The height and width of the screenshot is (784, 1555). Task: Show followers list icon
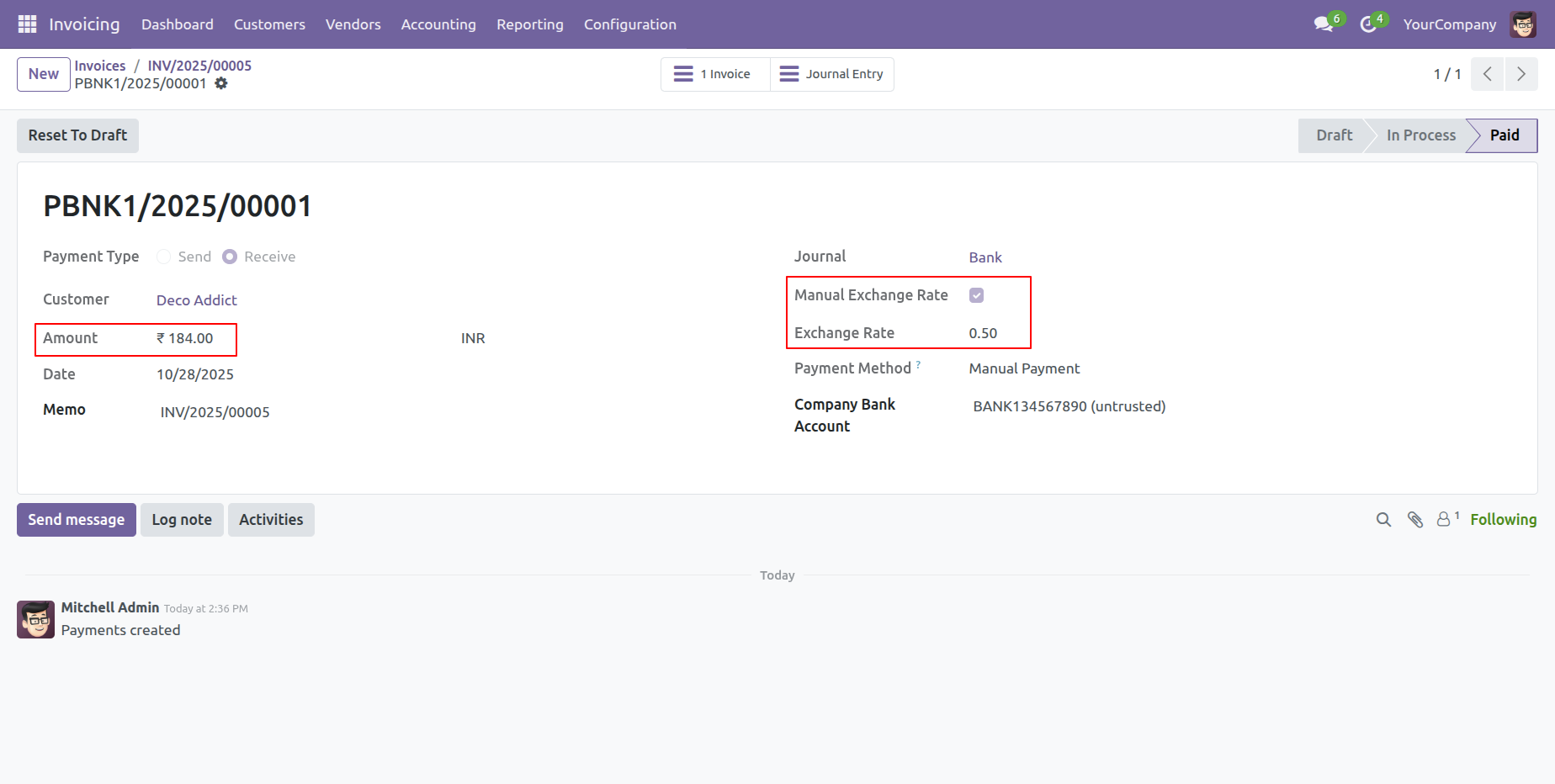click(x=1445, y=520)
